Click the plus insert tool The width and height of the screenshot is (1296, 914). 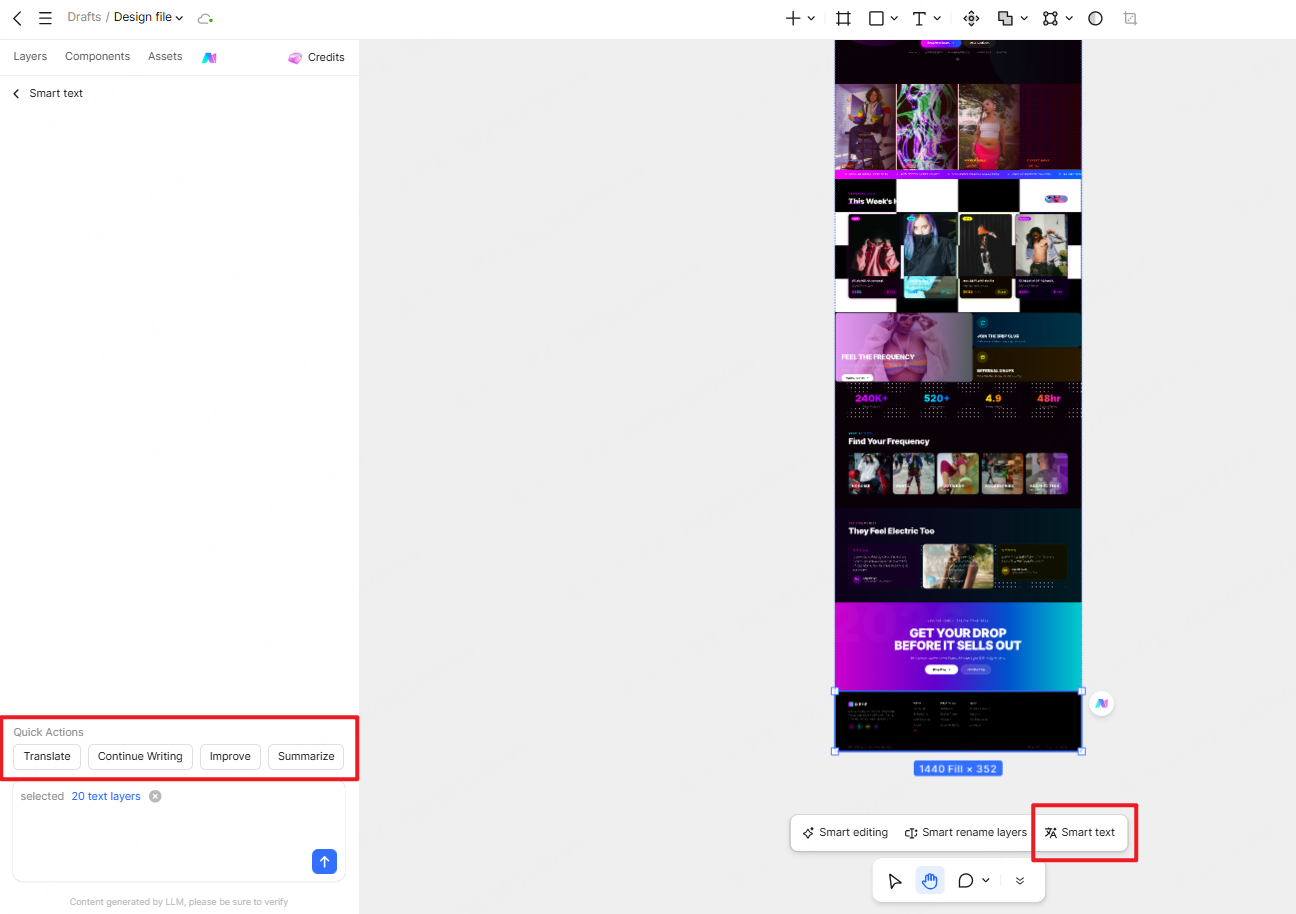793,18
